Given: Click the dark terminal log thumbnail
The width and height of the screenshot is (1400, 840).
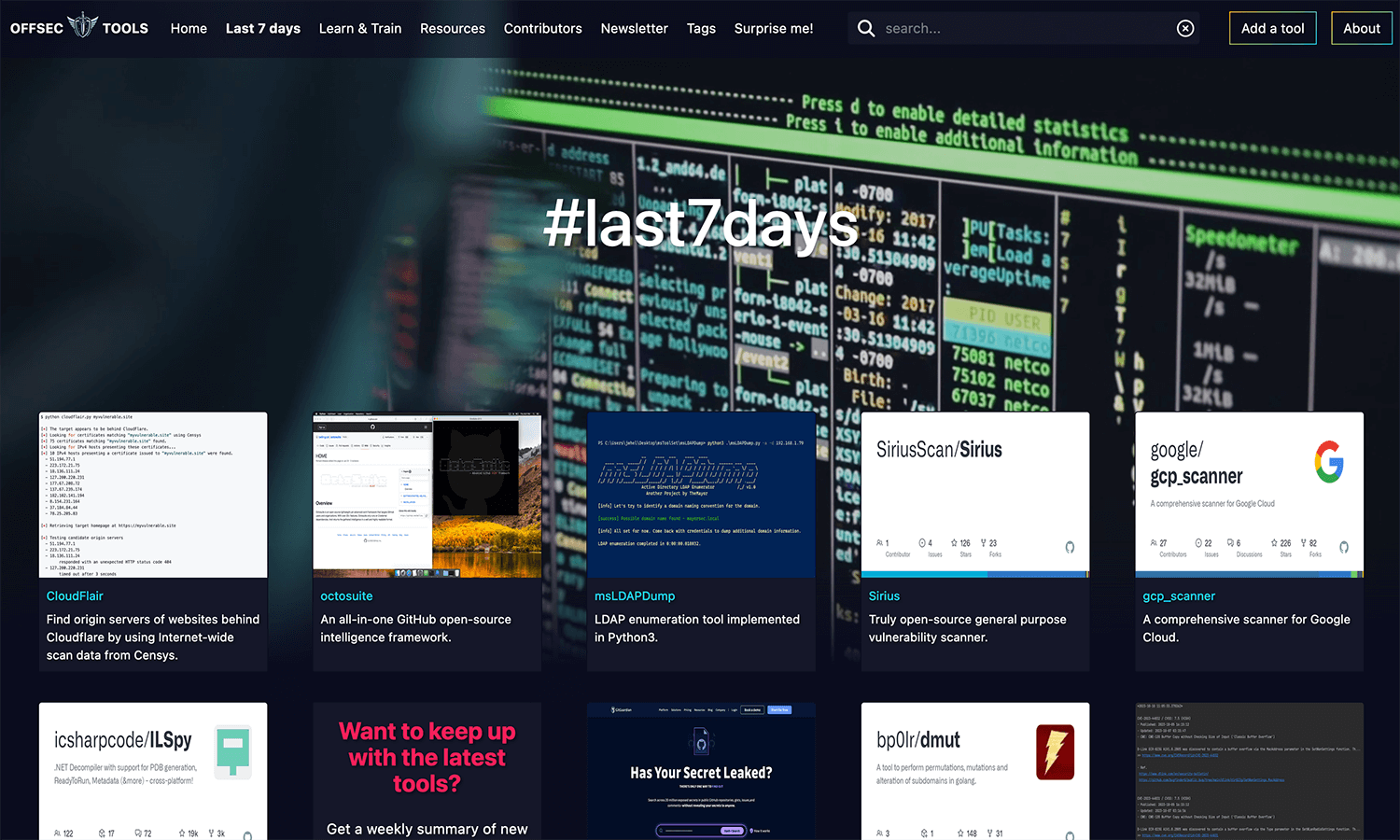Looking at the screenshot, I should 1250,771.
